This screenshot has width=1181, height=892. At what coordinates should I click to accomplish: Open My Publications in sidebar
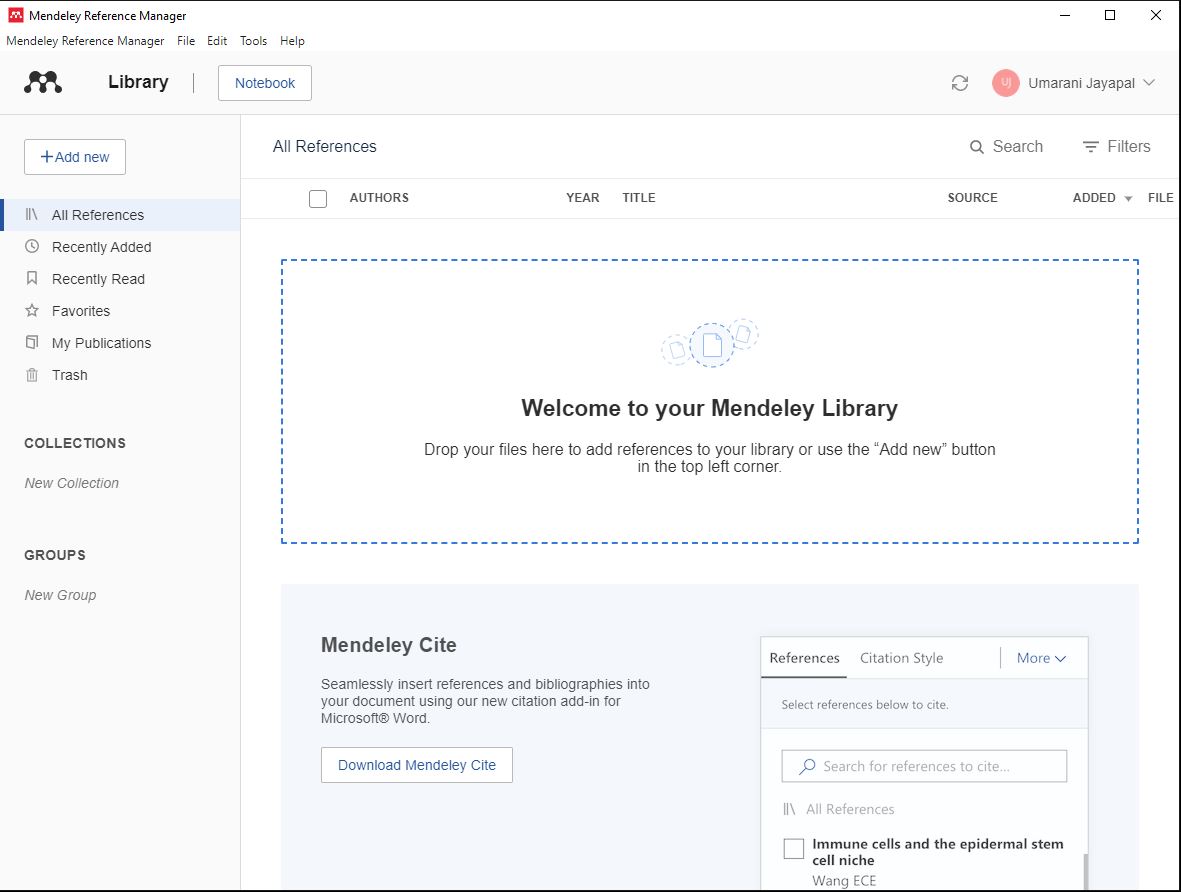click(121, 343)
